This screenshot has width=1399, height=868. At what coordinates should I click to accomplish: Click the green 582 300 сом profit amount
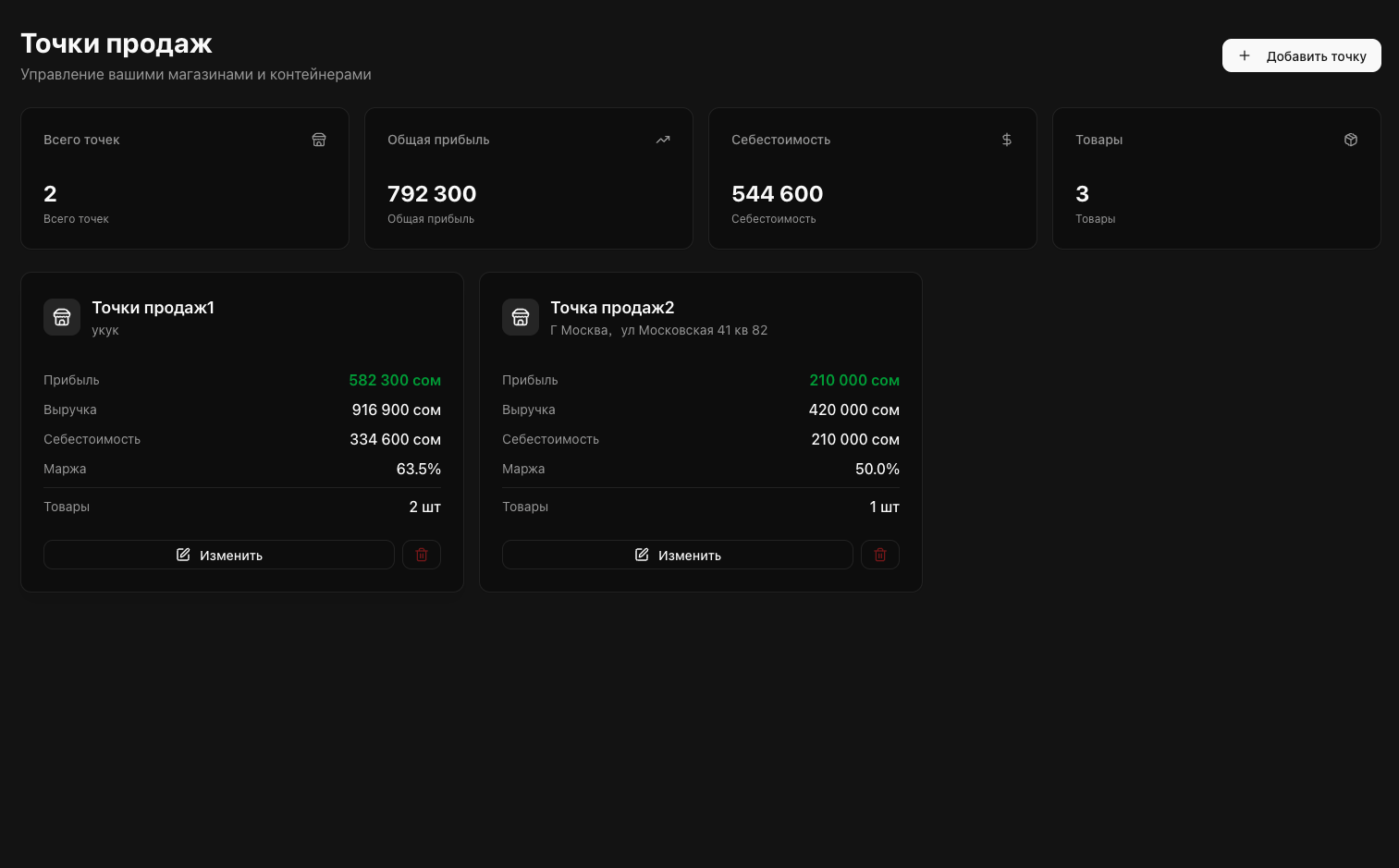tap(395, 380)
